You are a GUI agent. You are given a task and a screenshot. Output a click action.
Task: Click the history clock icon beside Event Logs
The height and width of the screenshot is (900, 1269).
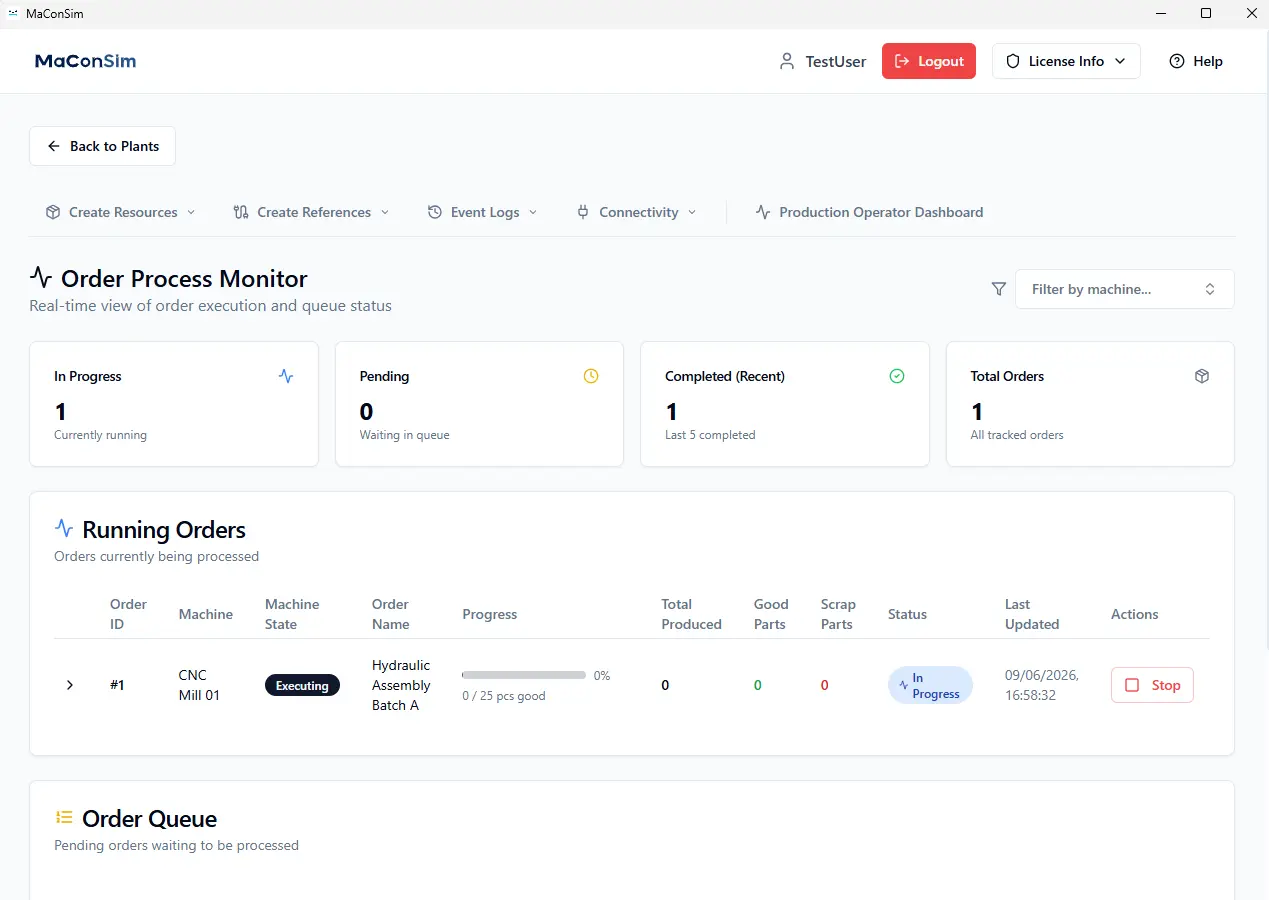[435, 212]
